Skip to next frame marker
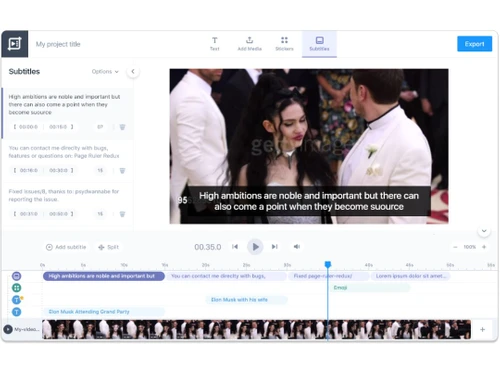 click(x=275, y=247)
